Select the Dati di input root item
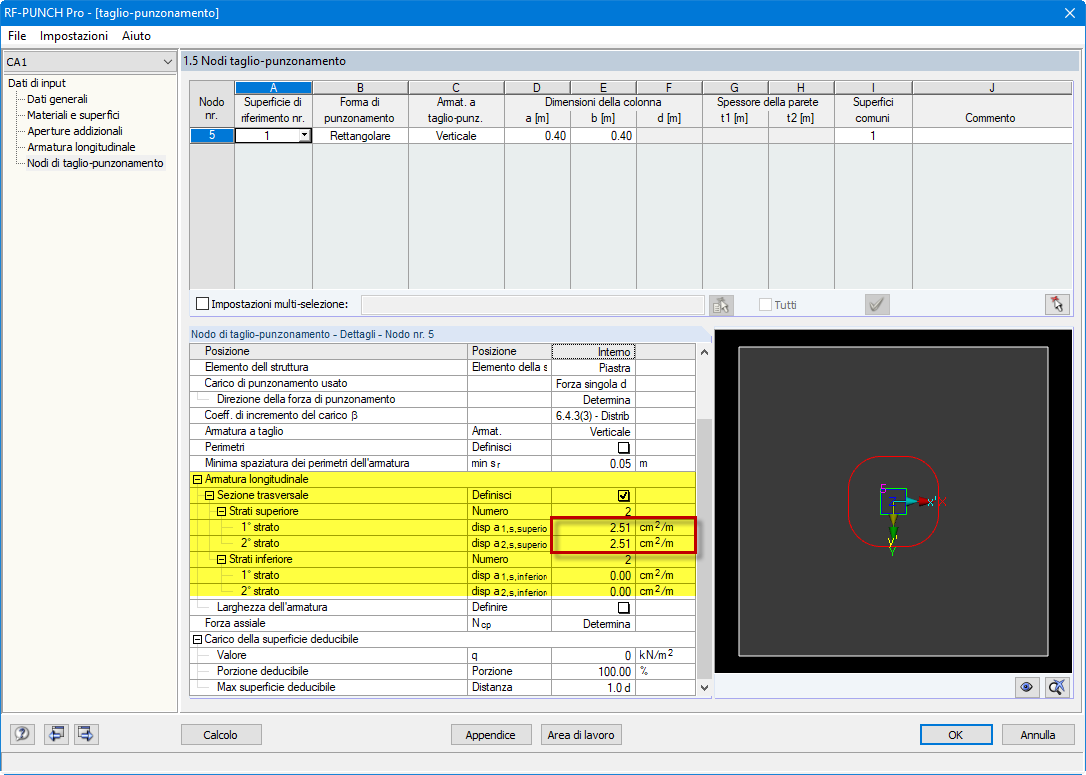This screenshot has width=1086, height=775. [x=37, y=83]
